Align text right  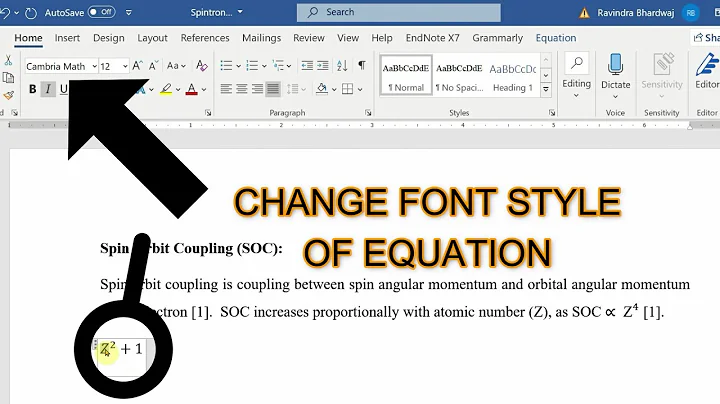257,89
